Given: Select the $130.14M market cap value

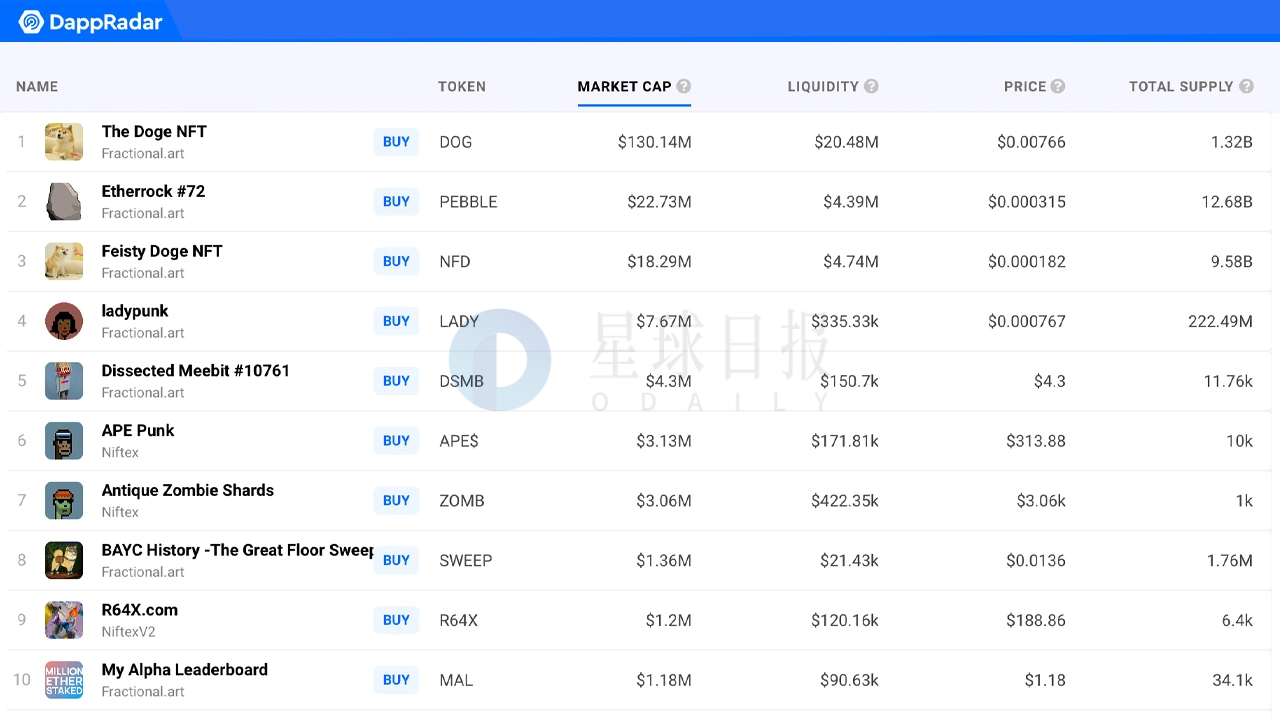Looking at the screenshot, I should point(654,142).
